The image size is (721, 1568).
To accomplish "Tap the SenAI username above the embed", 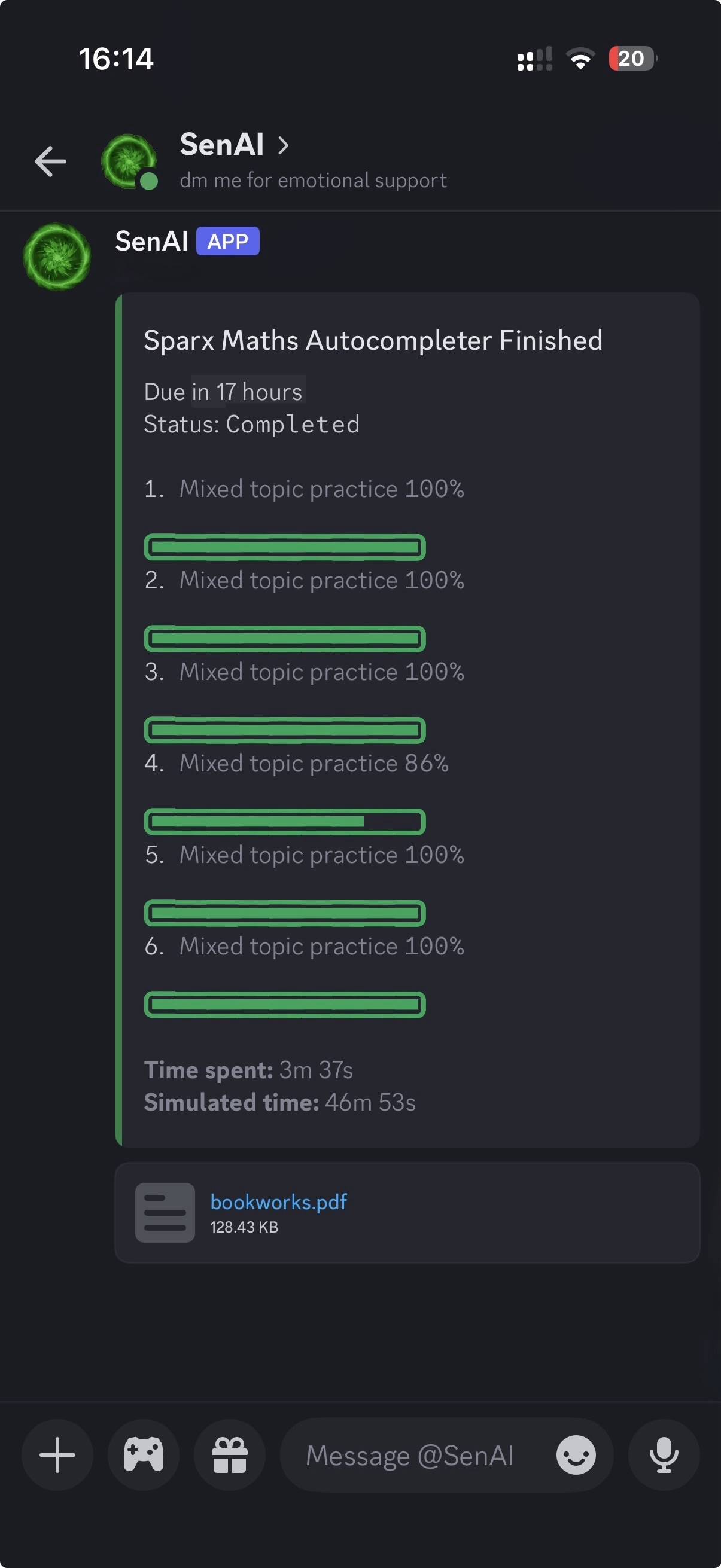I will point(151,241).
